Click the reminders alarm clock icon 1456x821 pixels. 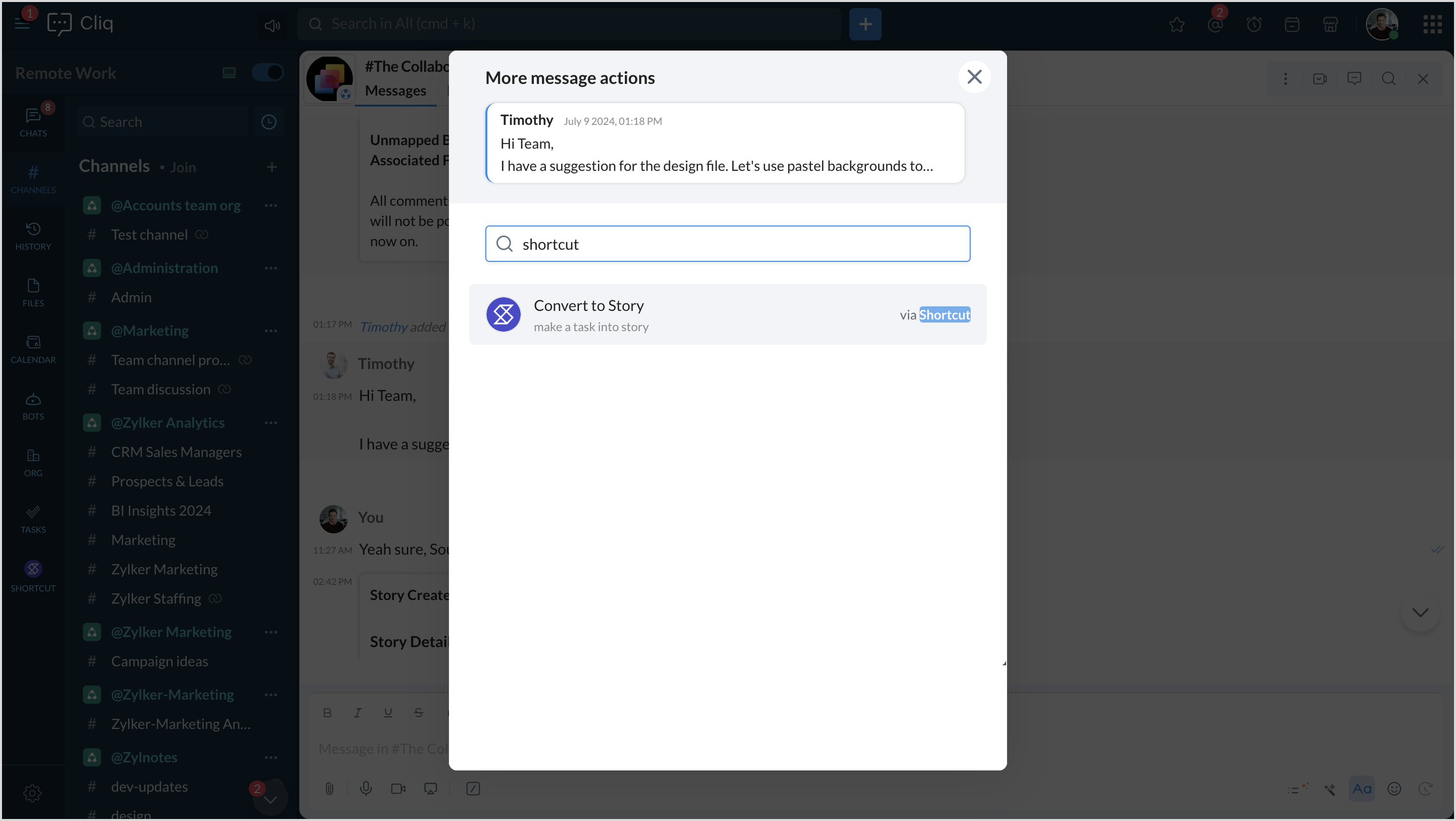click(1254, 24)
